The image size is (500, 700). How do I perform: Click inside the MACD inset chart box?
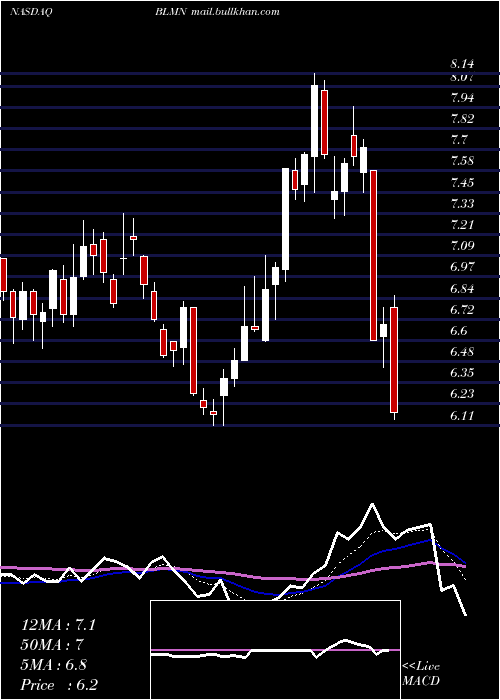[x=275, y=650]
